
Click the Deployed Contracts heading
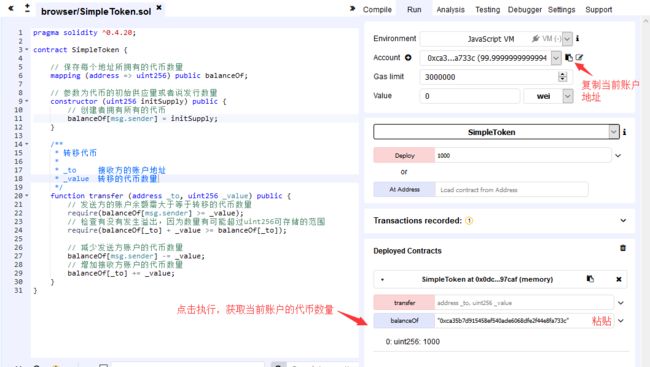click(407, 251)
